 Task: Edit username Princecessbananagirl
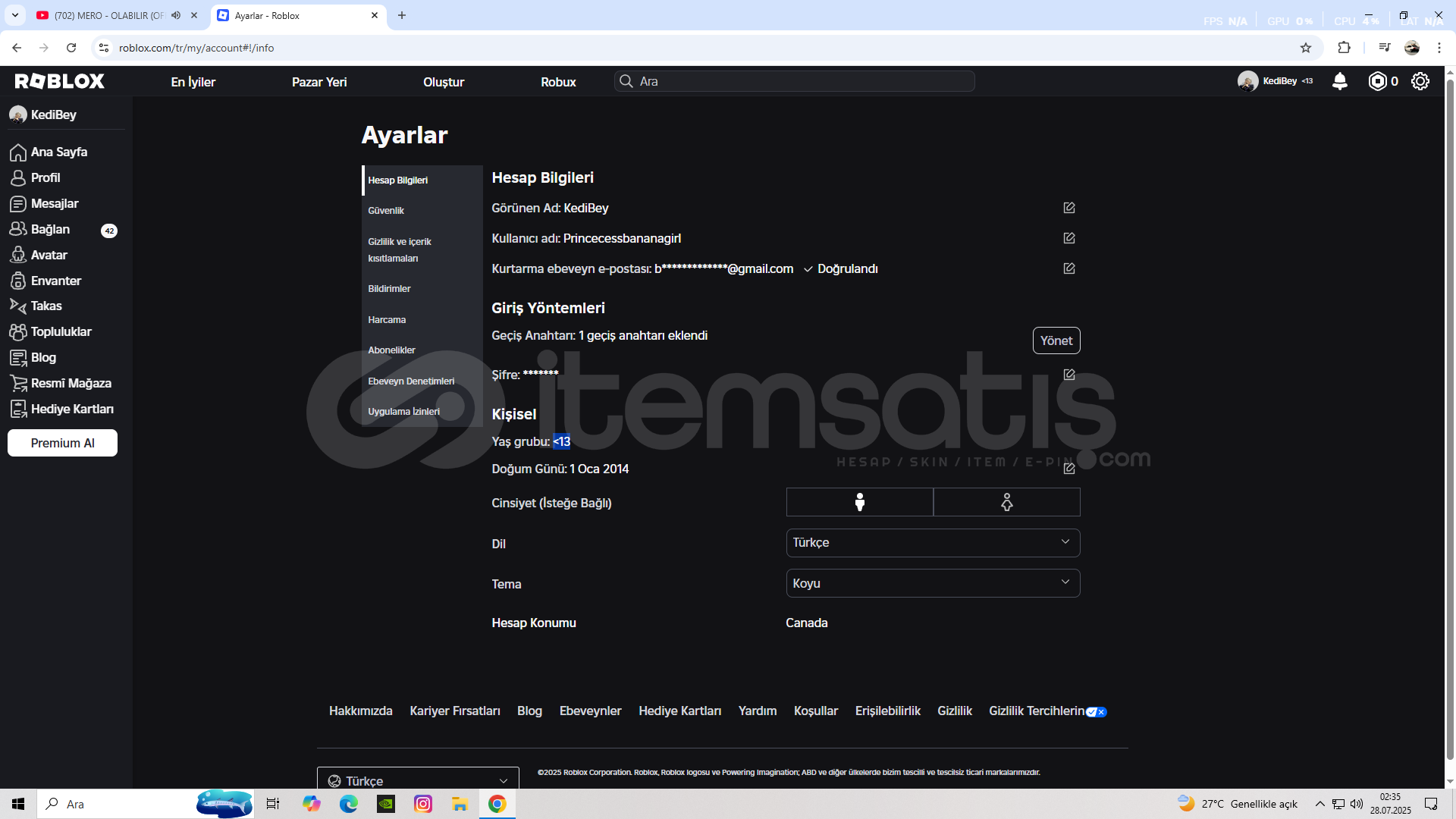1069,238
